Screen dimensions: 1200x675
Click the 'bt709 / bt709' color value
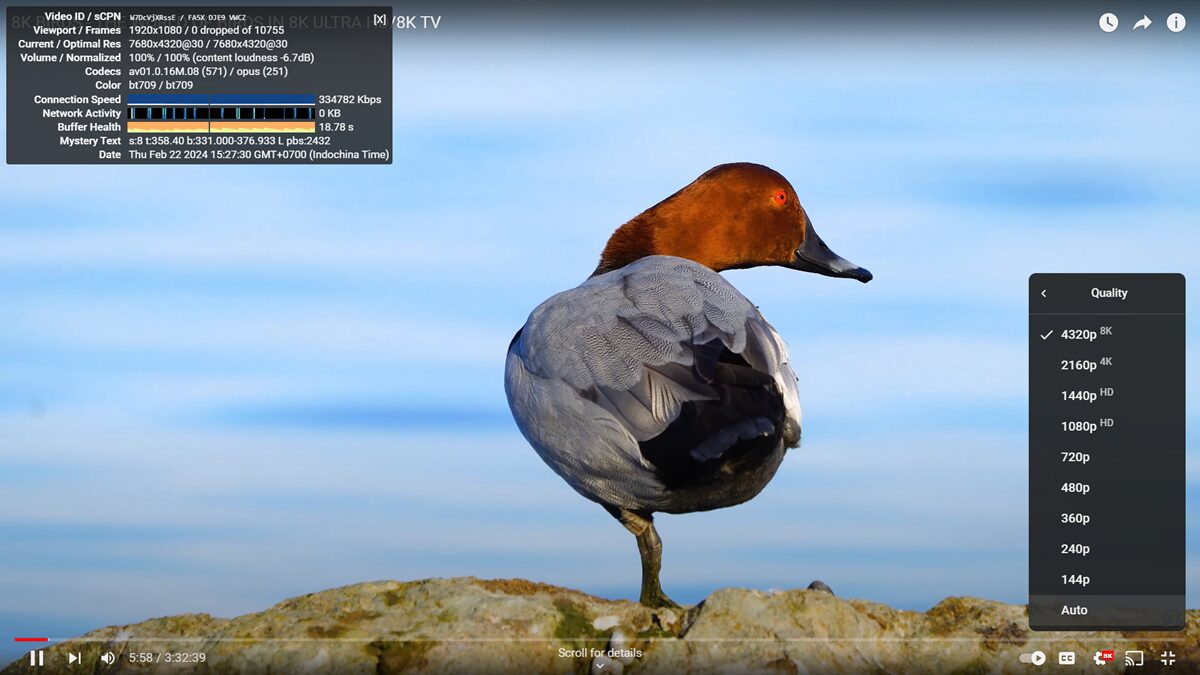click(x=161, y=86)
